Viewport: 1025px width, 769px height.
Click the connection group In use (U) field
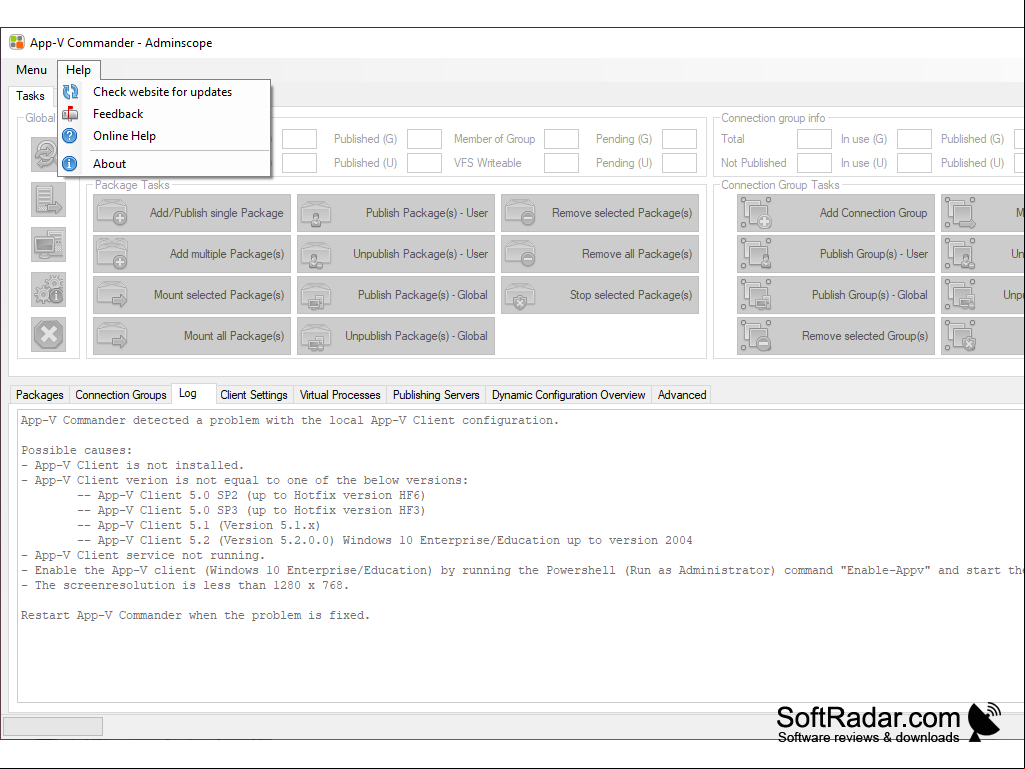pos(914,163)
